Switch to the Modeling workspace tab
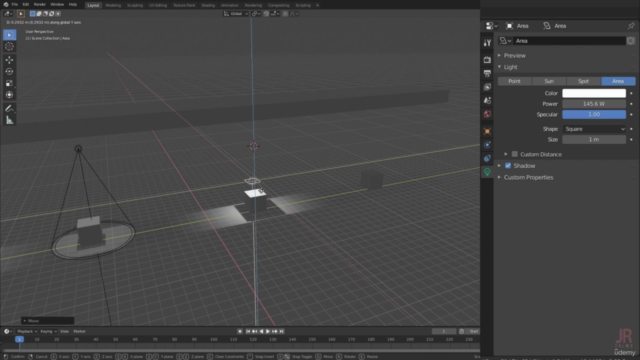The image size is (640, 360). point(113,5)
